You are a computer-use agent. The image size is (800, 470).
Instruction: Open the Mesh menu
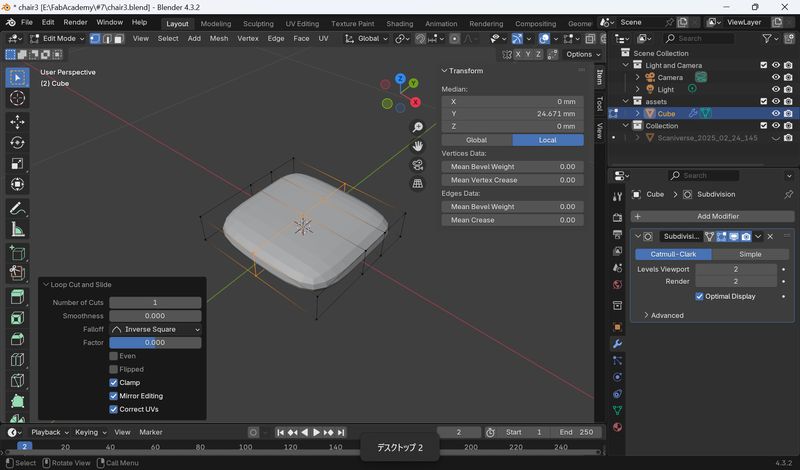[x=218, y=39]
